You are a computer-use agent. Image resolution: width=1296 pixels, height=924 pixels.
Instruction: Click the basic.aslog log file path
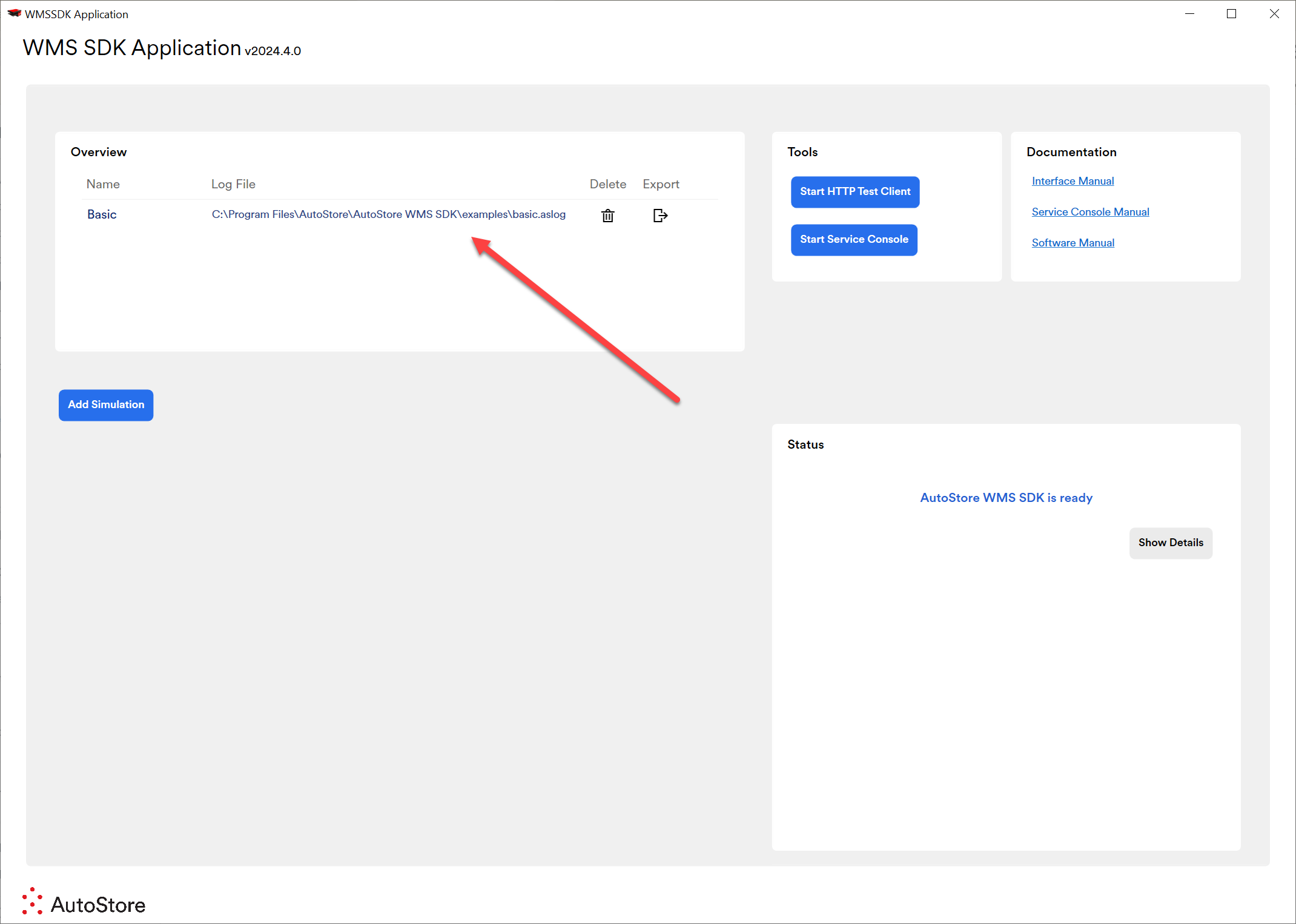(389, 214)
